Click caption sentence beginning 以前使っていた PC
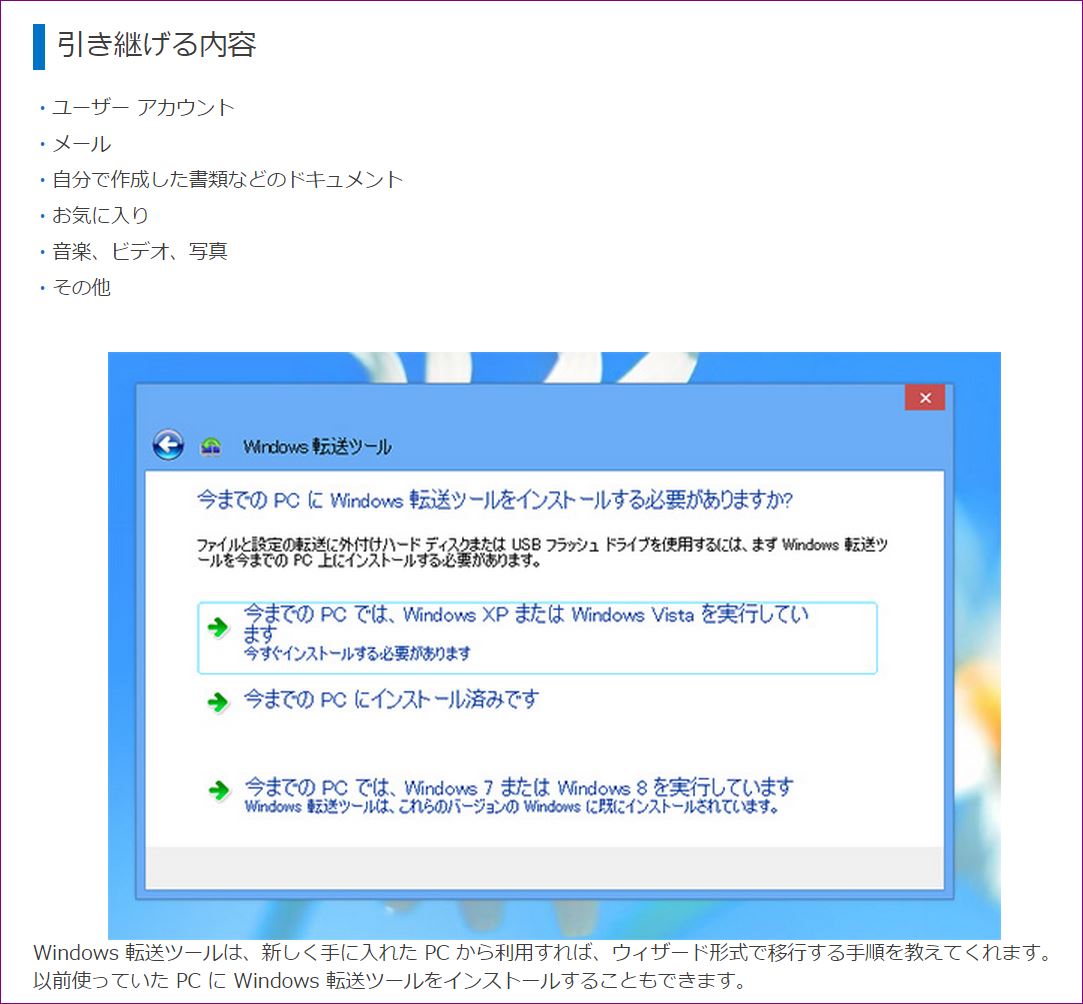Screen dimensions: 1083x1004 tap(390, 980)
